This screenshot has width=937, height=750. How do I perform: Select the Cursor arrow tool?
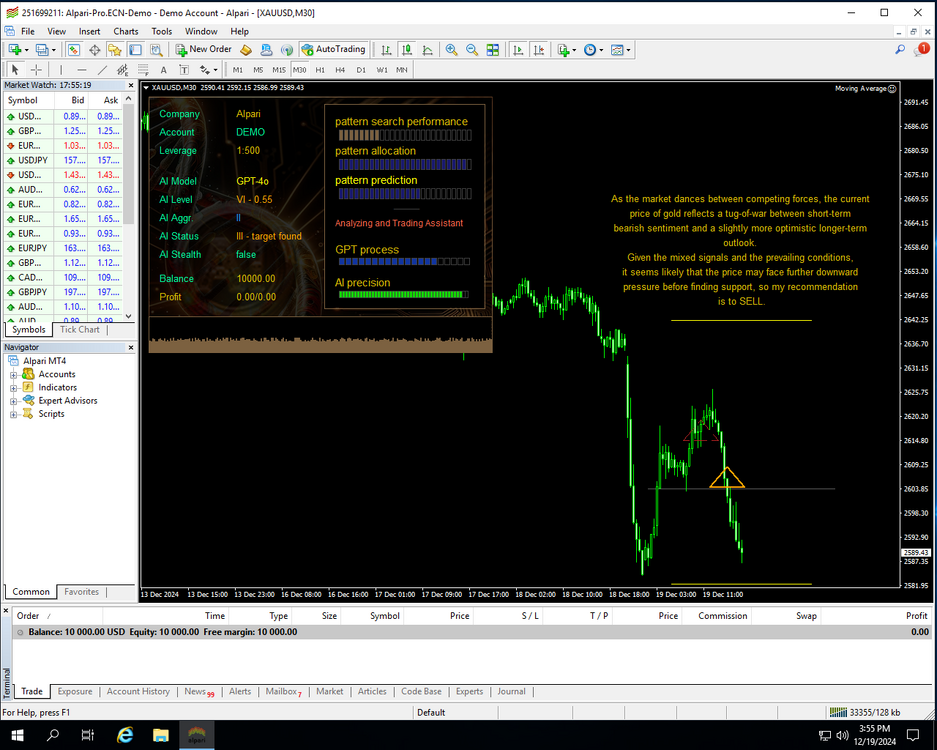pos(16,70)
